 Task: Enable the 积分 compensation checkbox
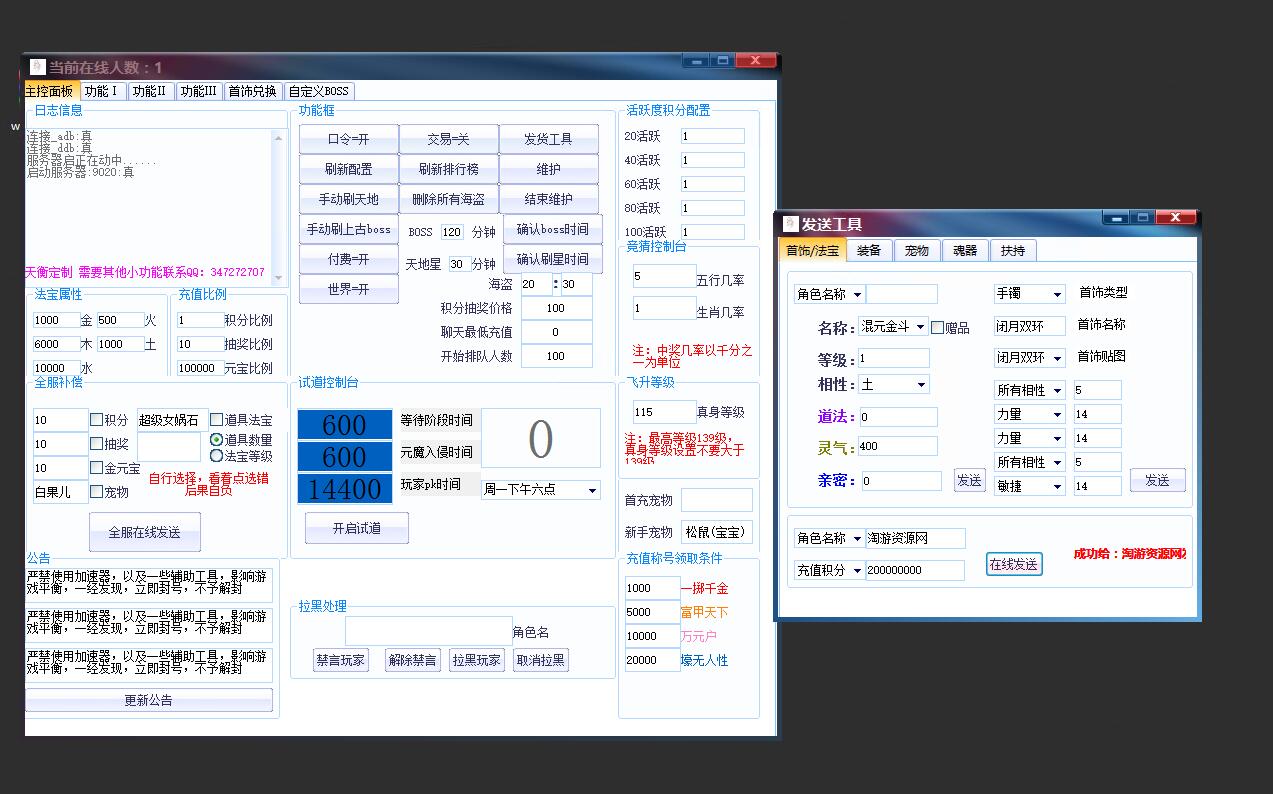[97, 420]
